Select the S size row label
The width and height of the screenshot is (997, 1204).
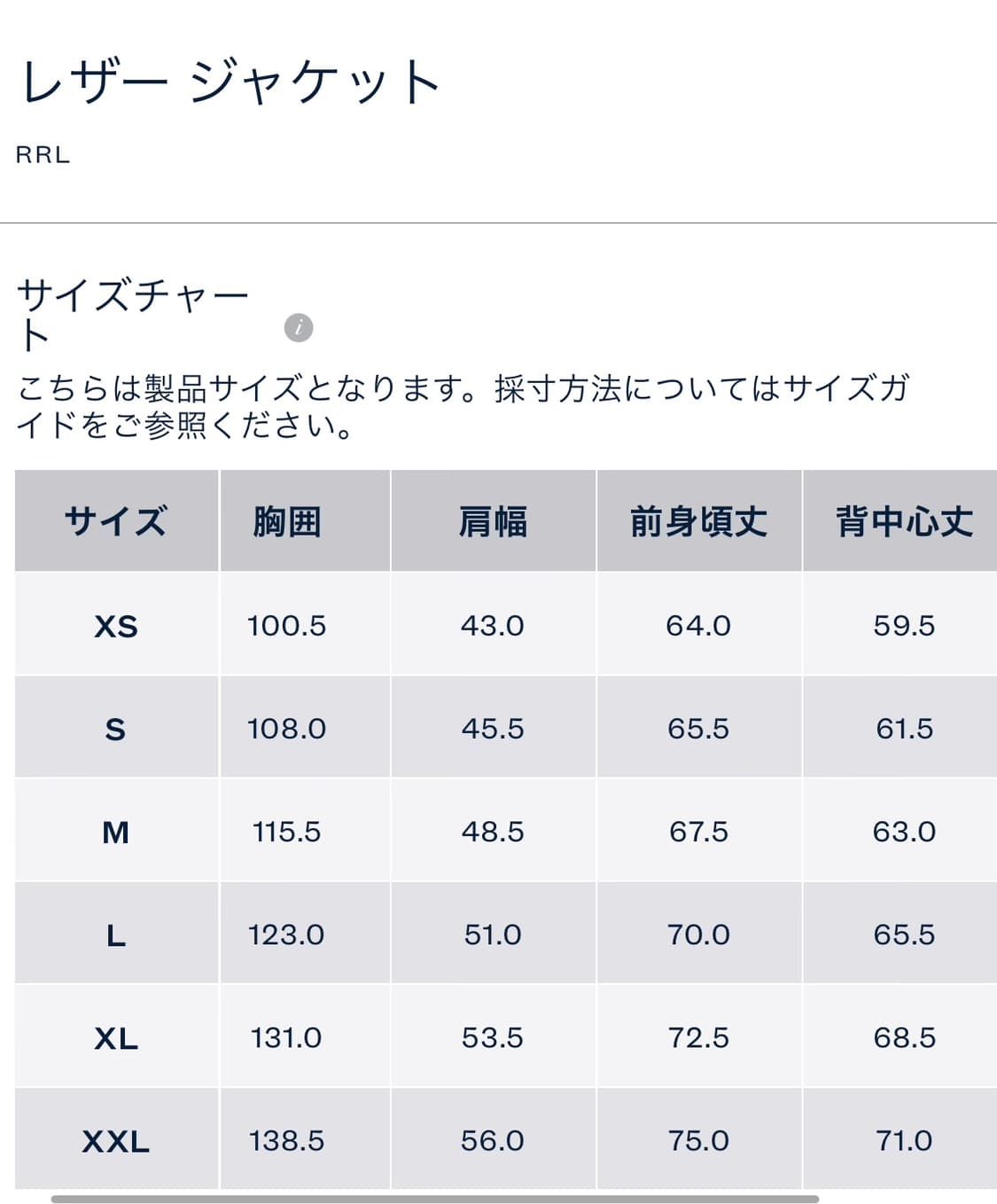(x=115, y=728)
